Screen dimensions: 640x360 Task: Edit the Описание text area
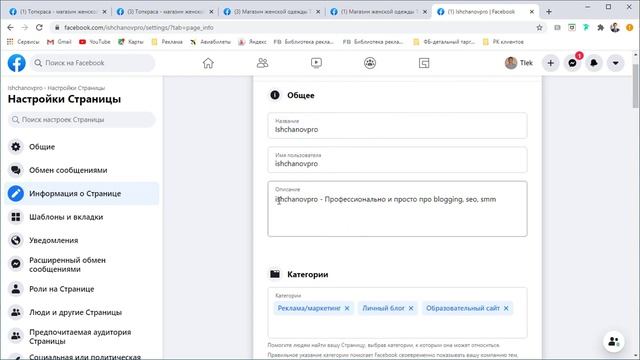pos(397,209)
